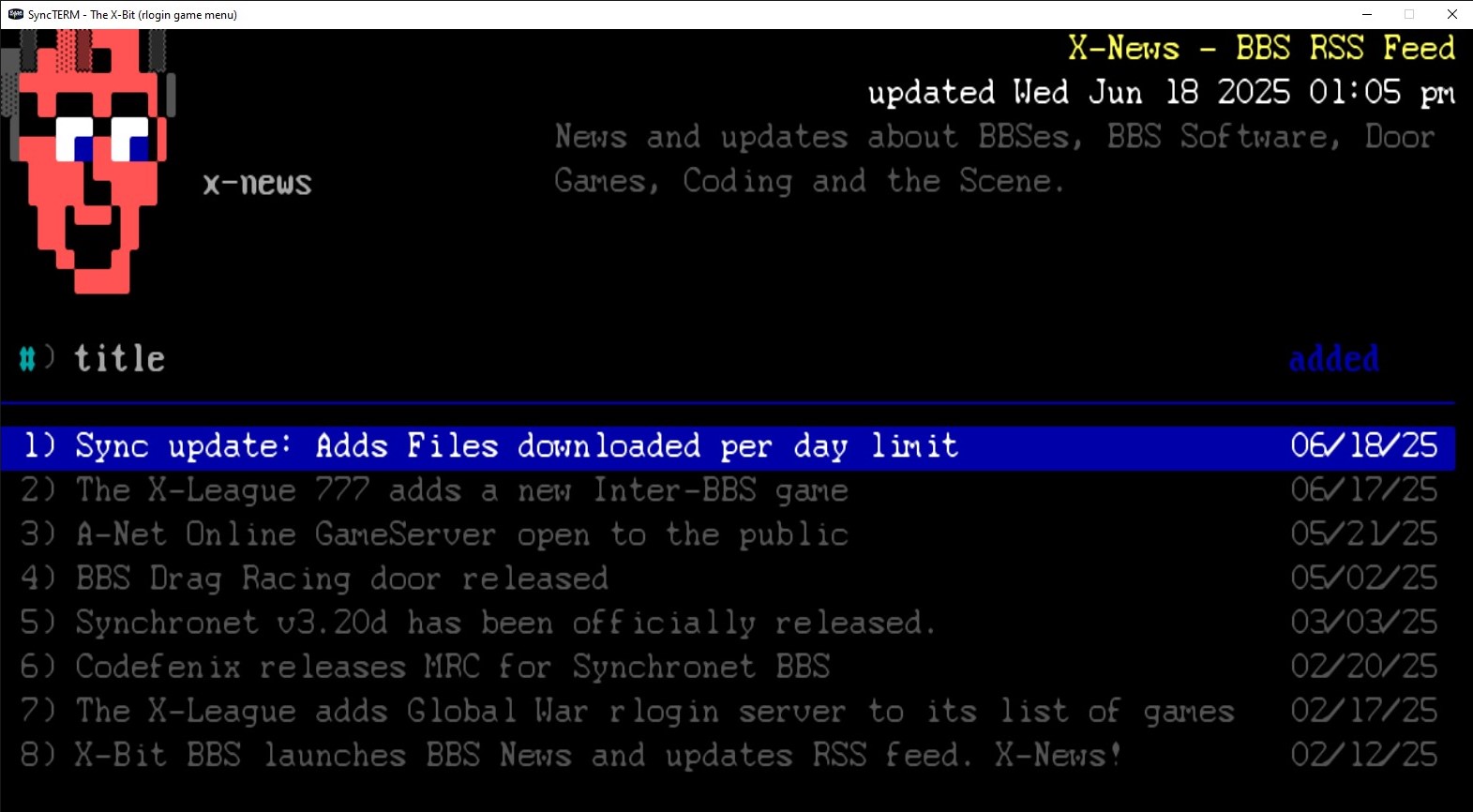Open The X-League 777 Inter-BBS game entry

point(728,490)
